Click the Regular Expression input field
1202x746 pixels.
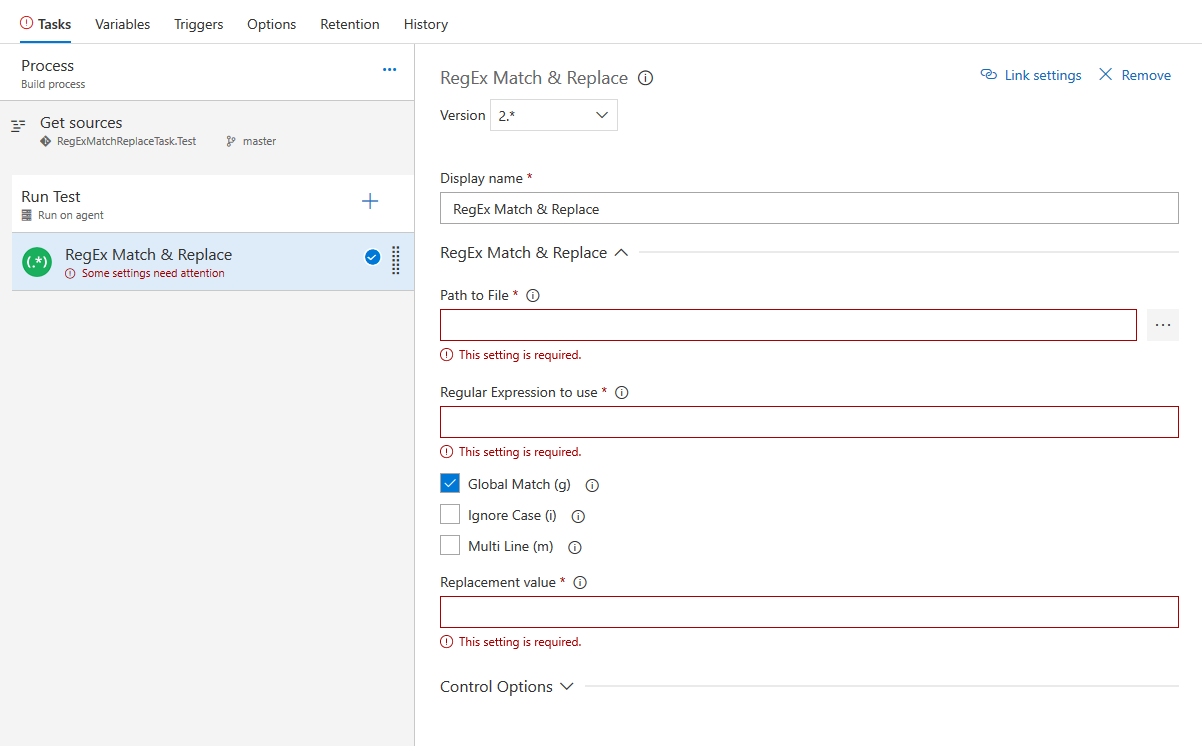click(809, 422)
